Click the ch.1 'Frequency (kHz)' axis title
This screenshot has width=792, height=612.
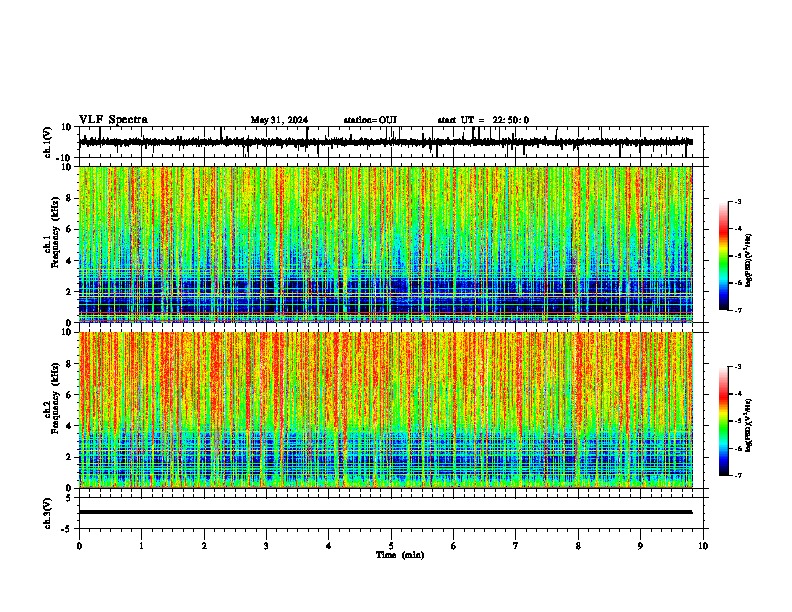click(x=55, y=233)
